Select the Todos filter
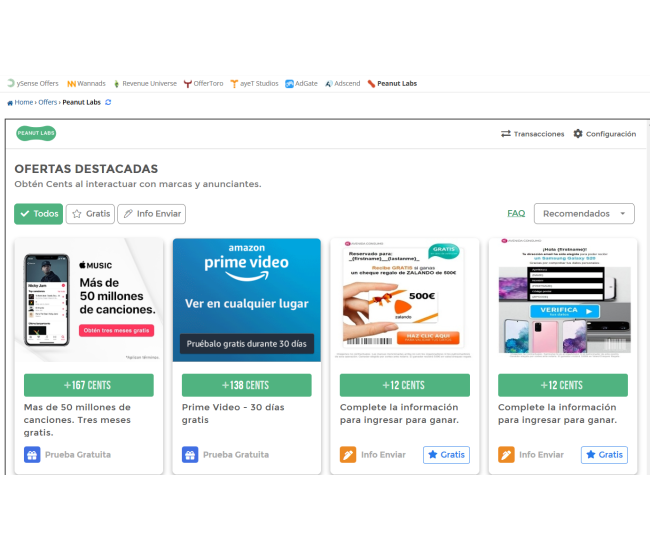 pyautogui.click(x=38, y=213)
